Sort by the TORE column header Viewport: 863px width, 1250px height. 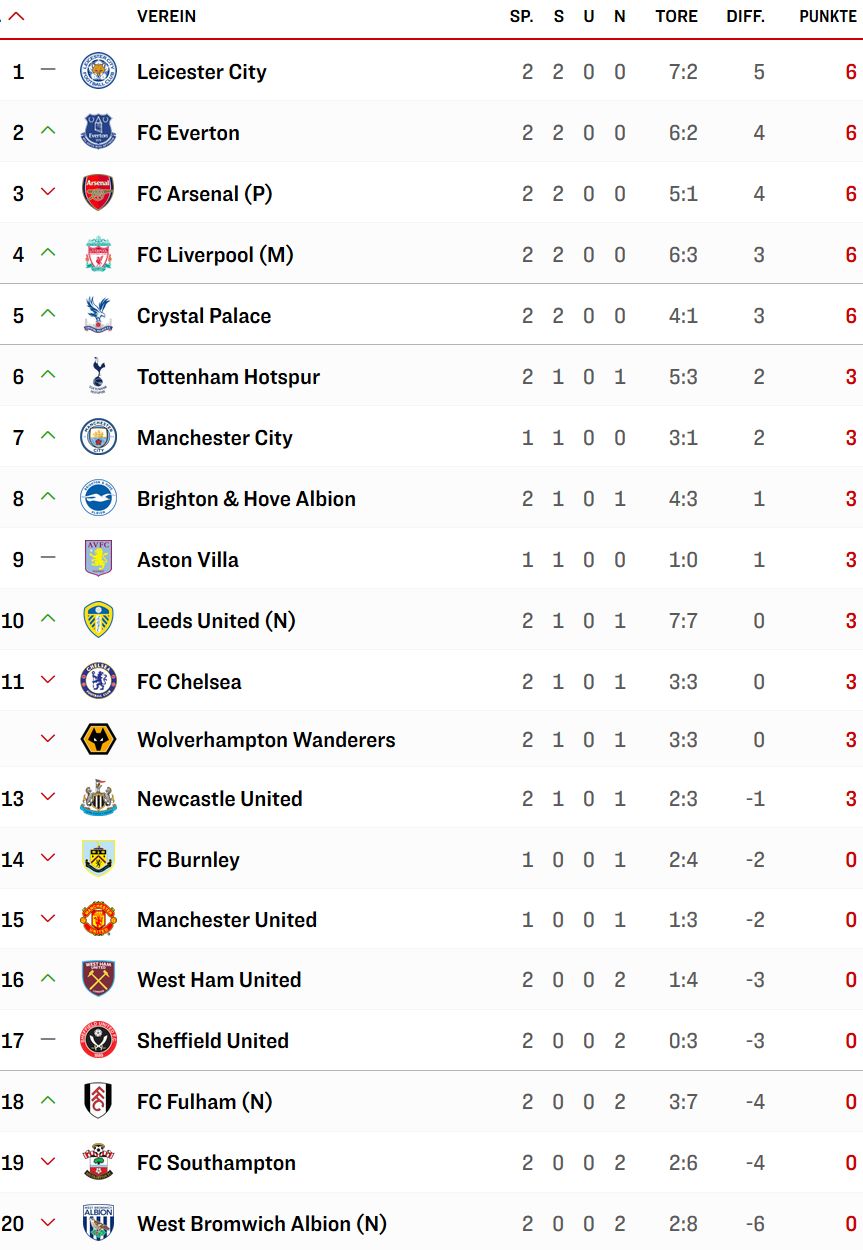click(677, 17)
